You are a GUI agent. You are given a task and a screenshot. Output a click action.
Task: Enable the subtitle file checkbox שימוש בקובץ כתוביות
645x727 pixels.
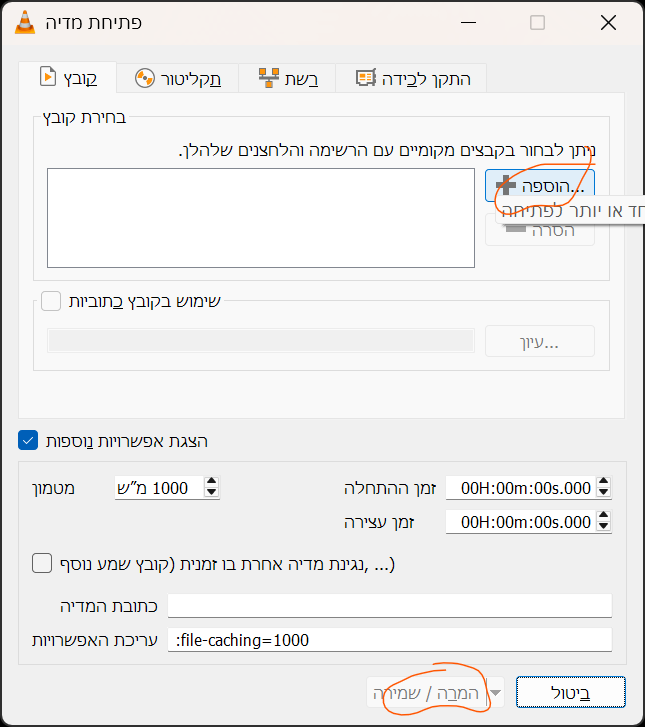[51, 301]
